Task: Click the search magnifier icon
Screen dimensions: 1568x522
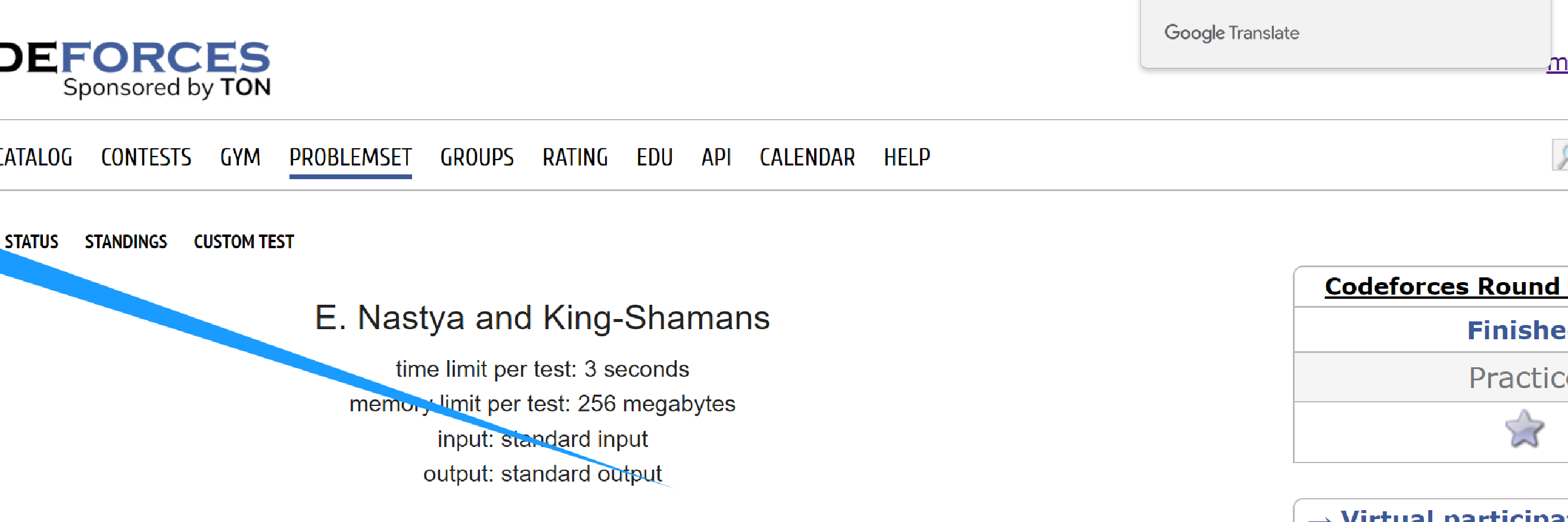Action: click(x=1560, y=155)
